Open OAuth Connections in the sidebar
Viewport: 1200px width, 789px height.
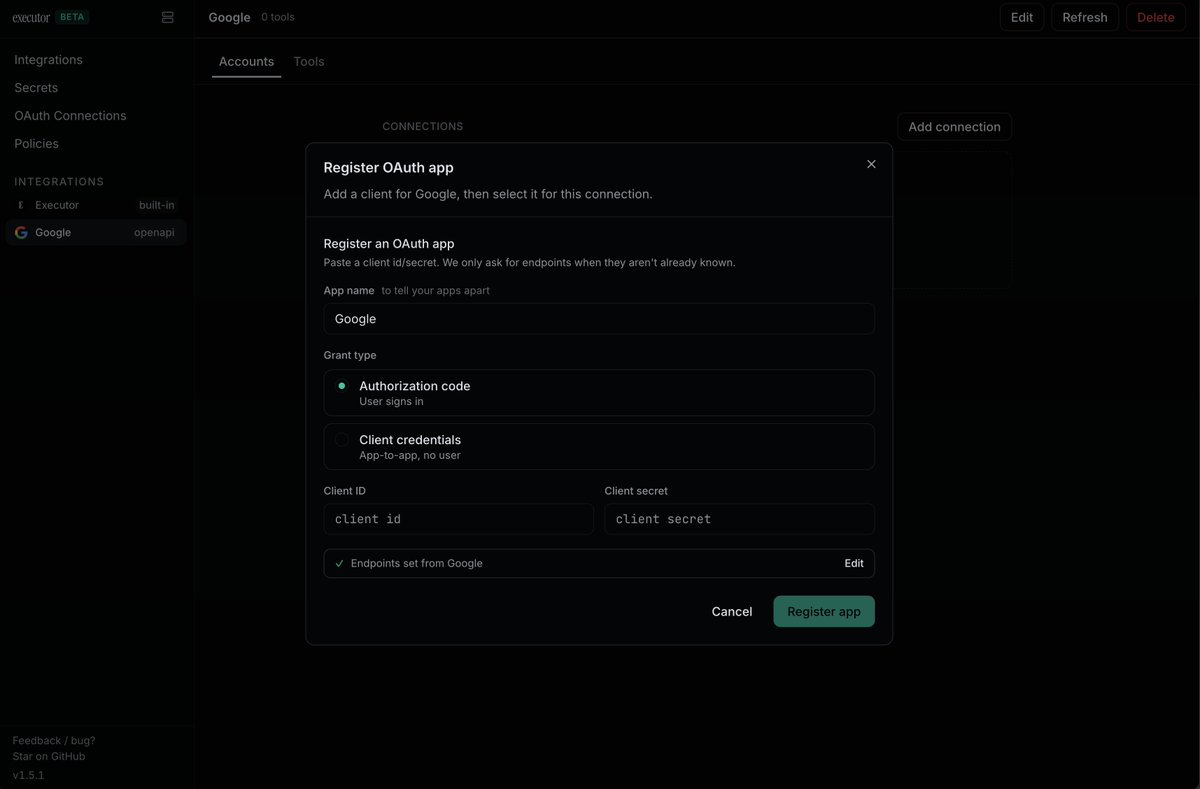pyautogui.click(x=70, y=116)
